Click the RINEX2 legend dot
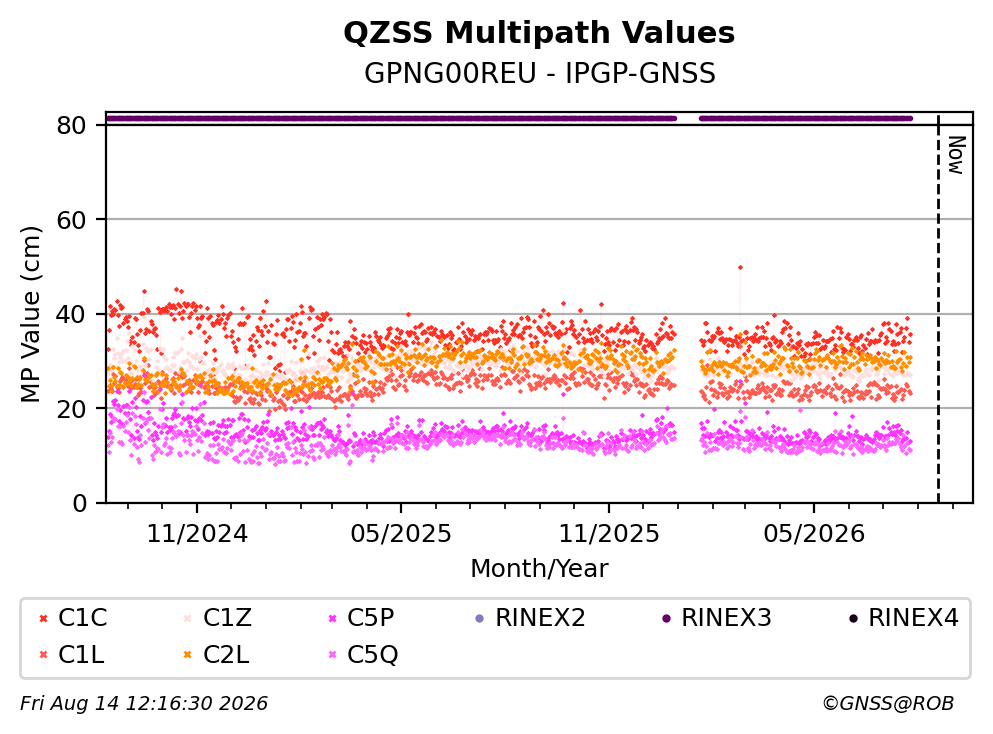The image size is (993, 734). pos(479,618)
